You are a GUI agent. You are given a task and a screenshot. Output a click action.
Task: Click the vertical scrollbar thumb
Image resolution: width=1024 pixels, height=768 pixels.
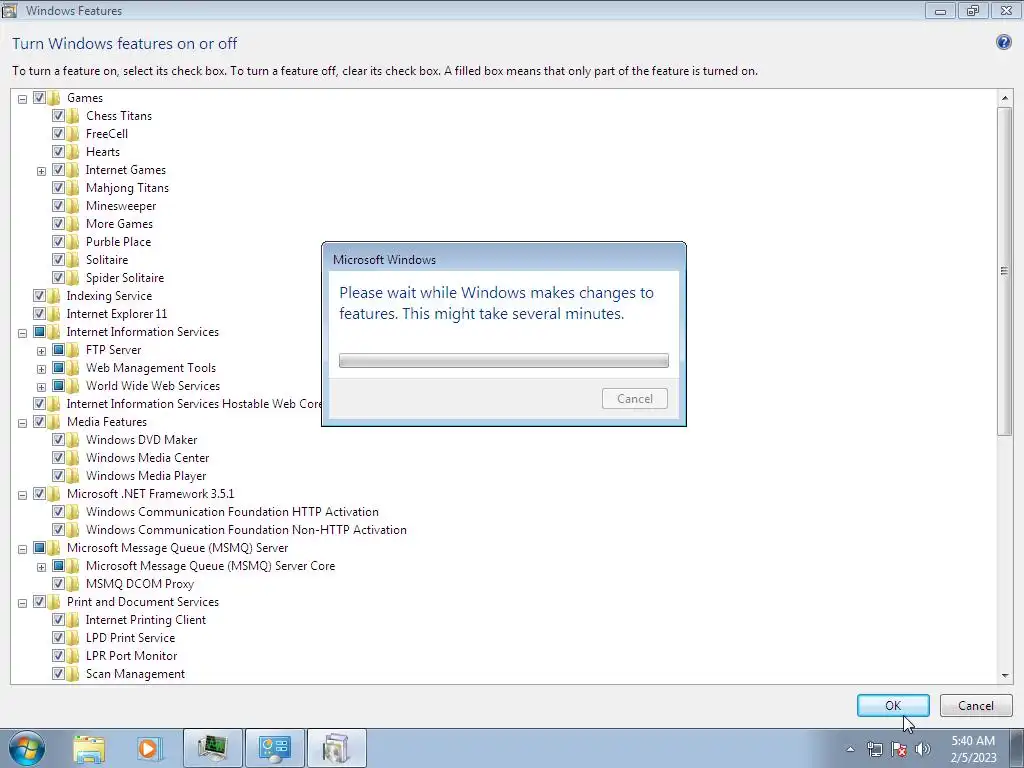pyautogui.click(x=1004, y=271)
